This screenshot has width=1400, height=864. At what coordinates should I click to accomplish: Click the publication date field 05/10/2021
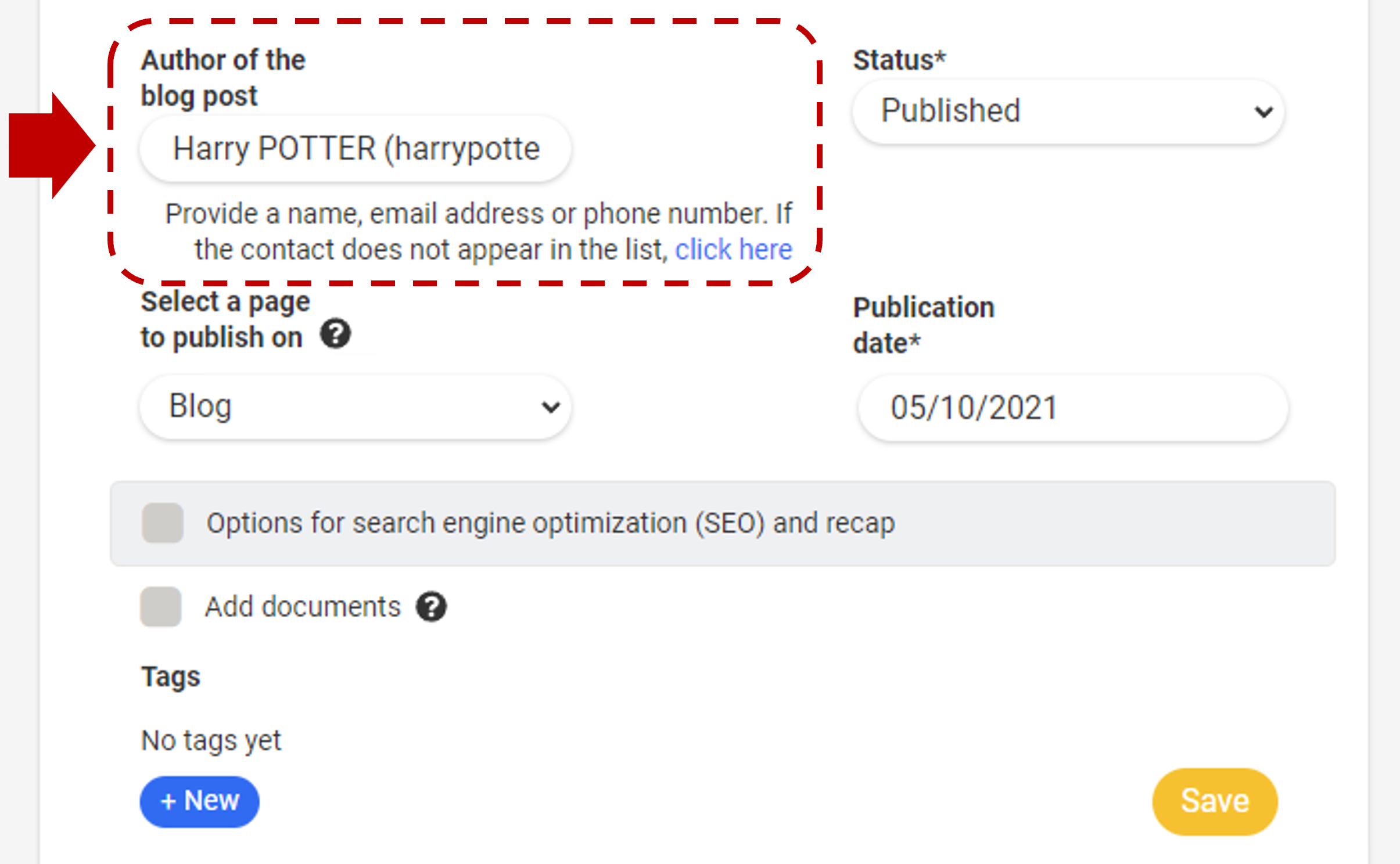click(1073, 408)
